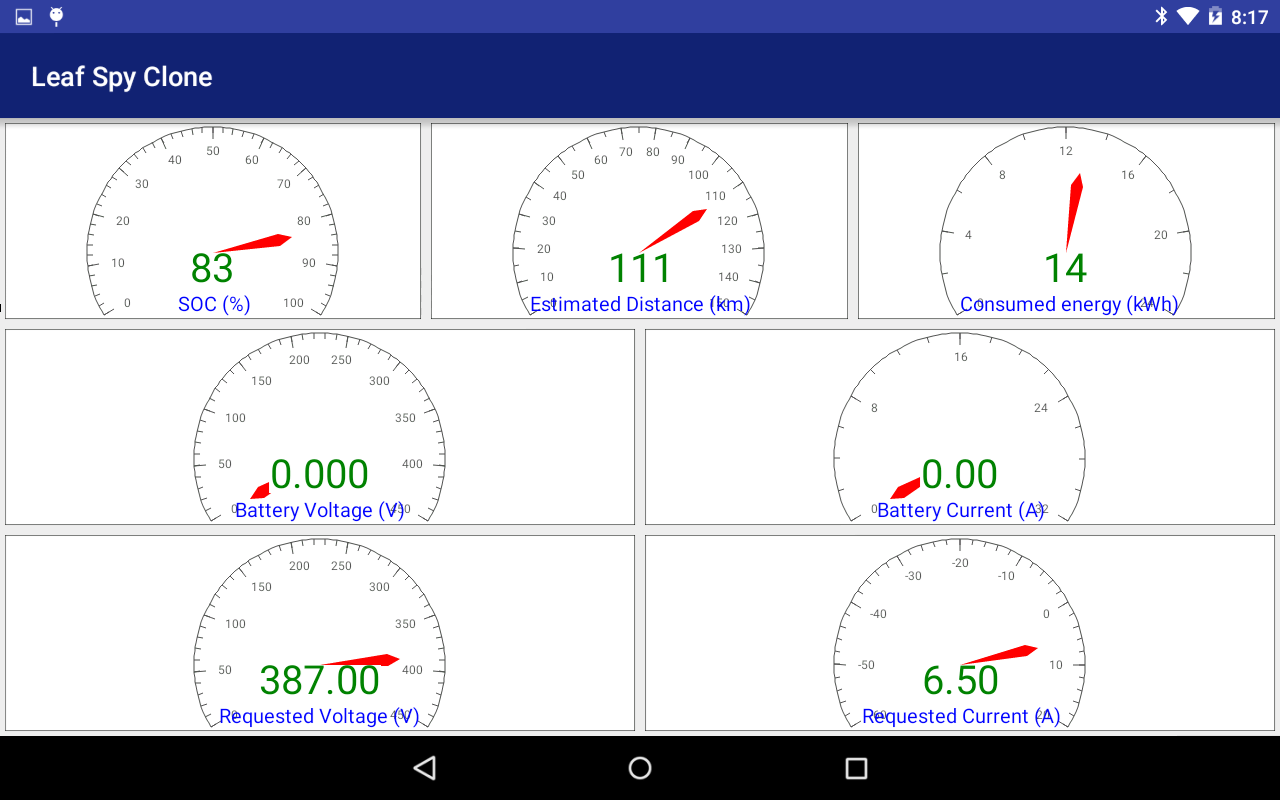The image size is (1280, 800).
Task: Tap the battery current value 0.00
Action: tap(960, 474)
